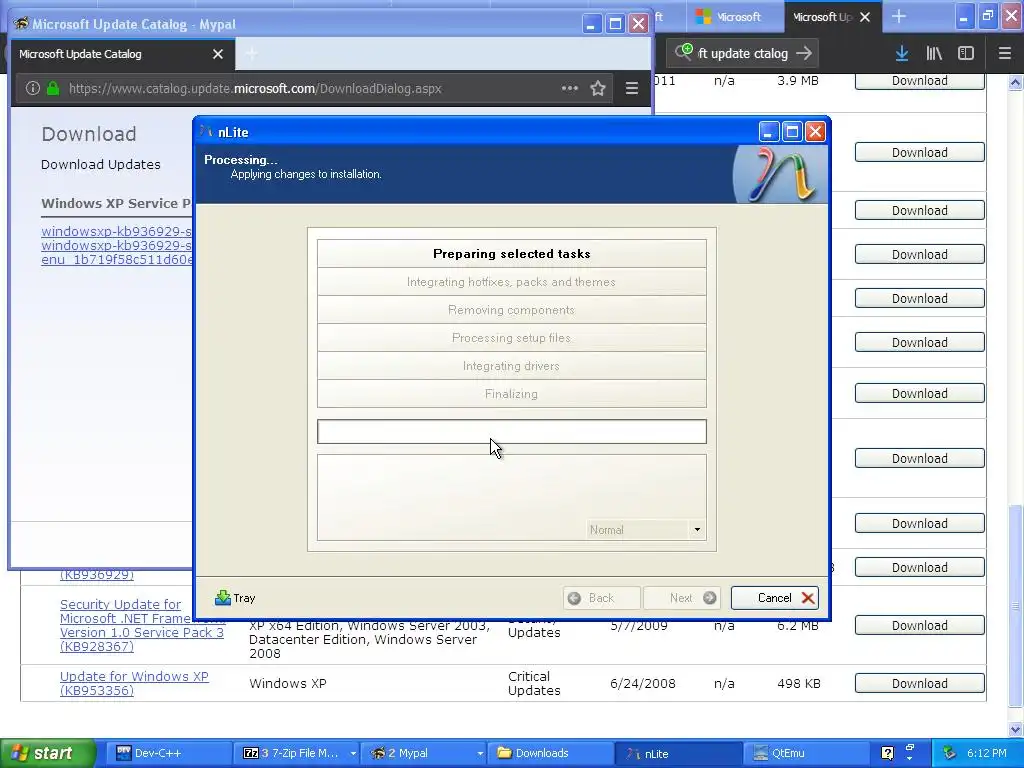
Task: Click the 'Integrating drivers' step row
Action: coord(511,366)
